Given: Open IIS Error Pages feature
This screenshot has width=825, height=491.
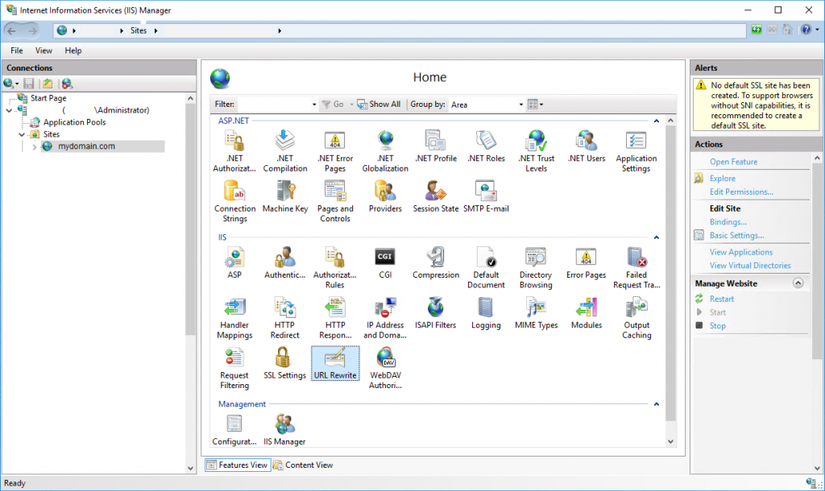Looking at the screenshot, I should 586,263.
